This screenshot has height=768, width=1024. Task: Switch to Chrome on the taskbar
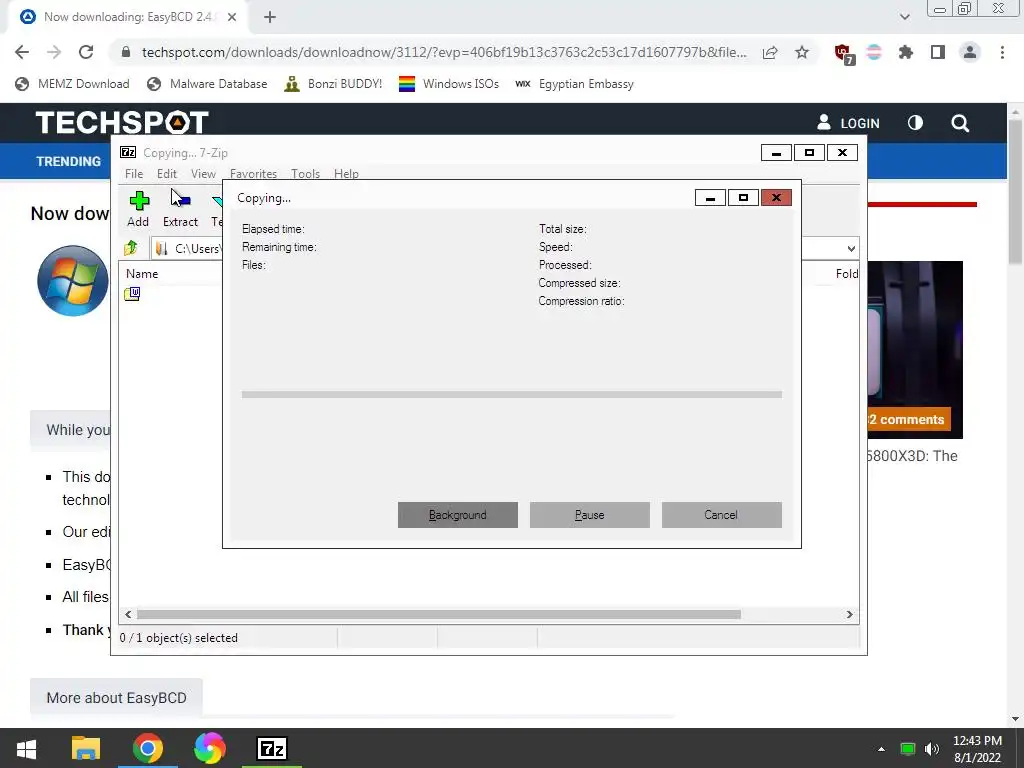point(148,748)
